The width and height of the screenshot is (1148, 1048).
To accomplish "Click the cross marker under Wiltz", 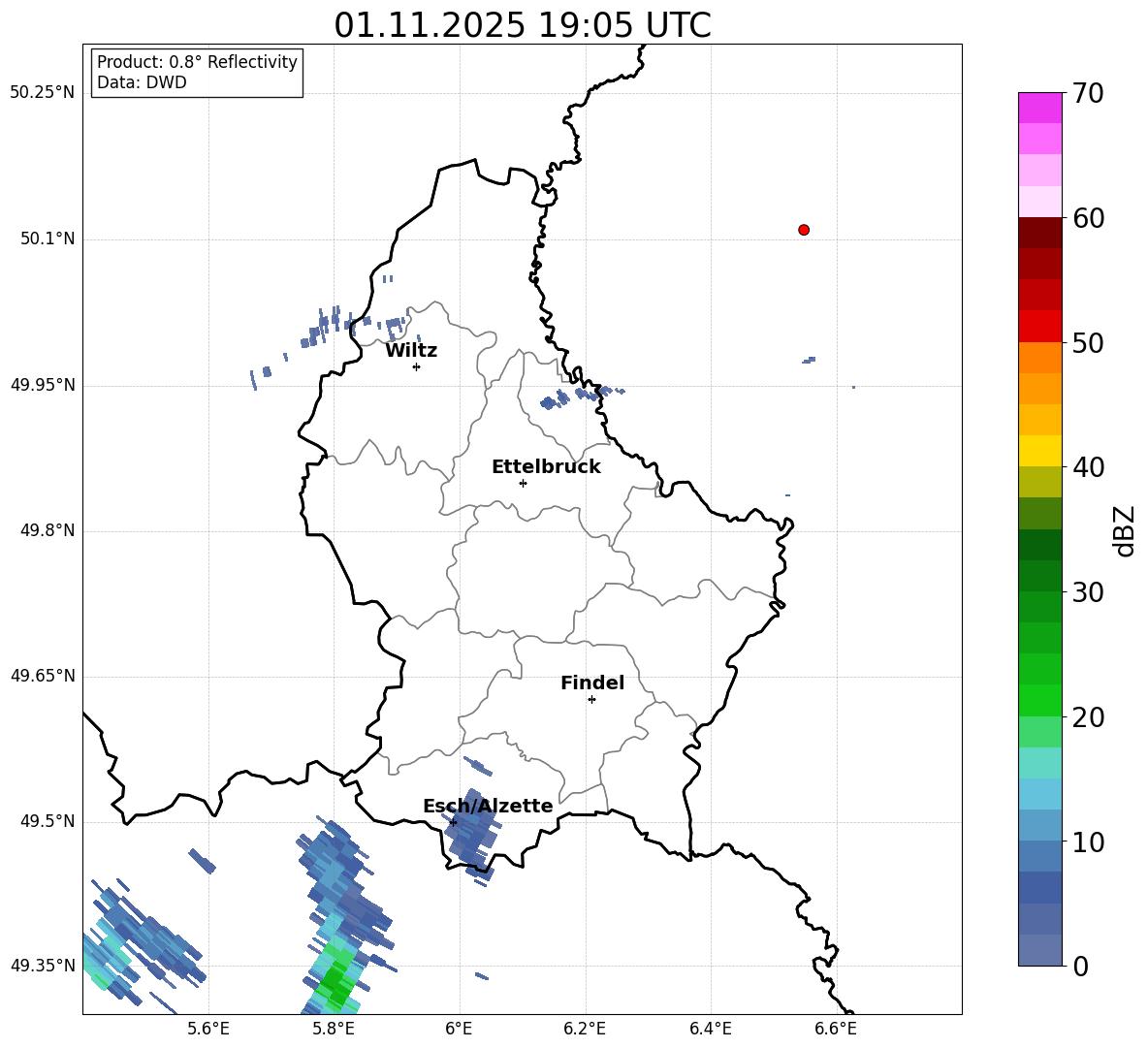I will point(417,366).
